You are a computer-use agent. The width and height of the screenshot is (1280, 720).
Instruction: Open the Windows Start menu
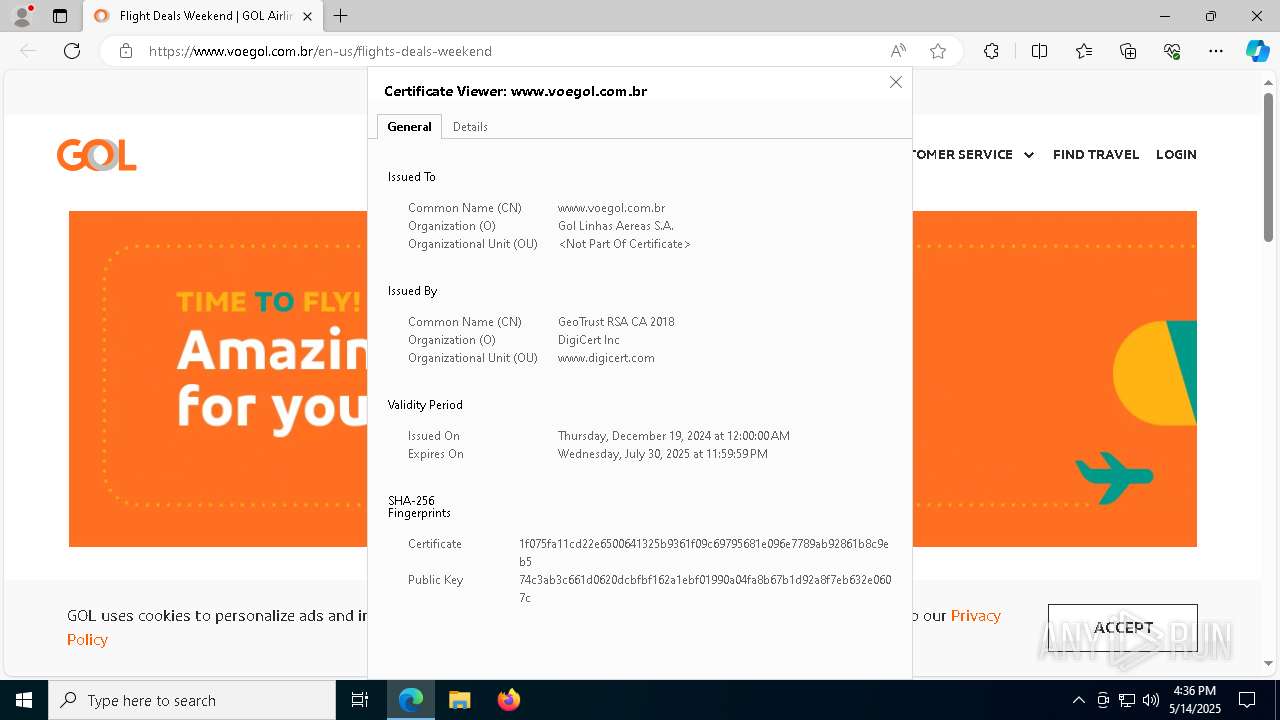[24, 700]
